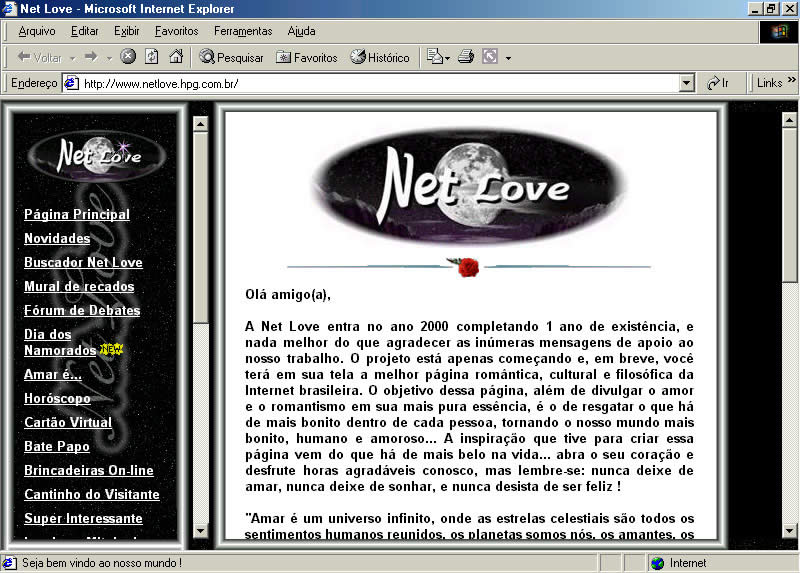Click the Refresh page toolbar icon
Screen dimensions: 800x573
[x=152, y=57]
